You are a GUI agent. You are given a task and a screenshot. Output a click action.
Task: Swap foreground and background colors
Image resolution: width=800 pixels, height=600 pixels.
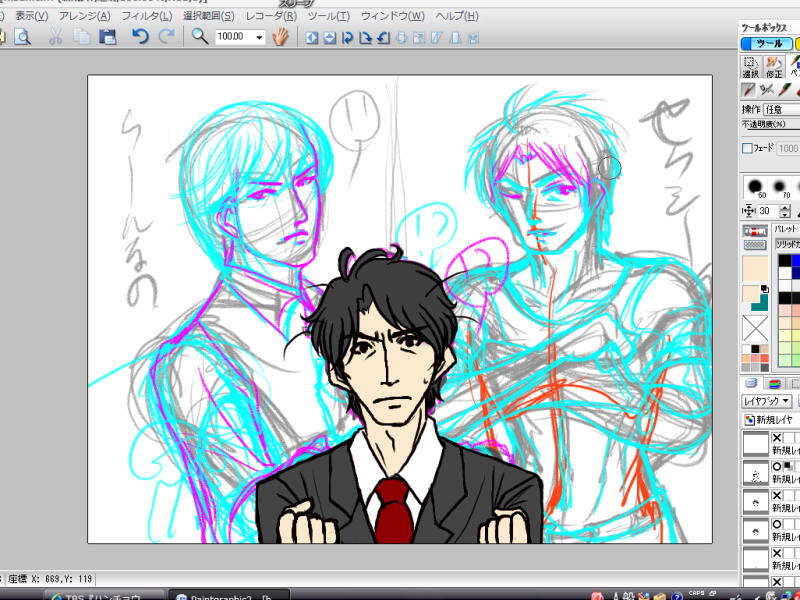[x=764, y=289]
